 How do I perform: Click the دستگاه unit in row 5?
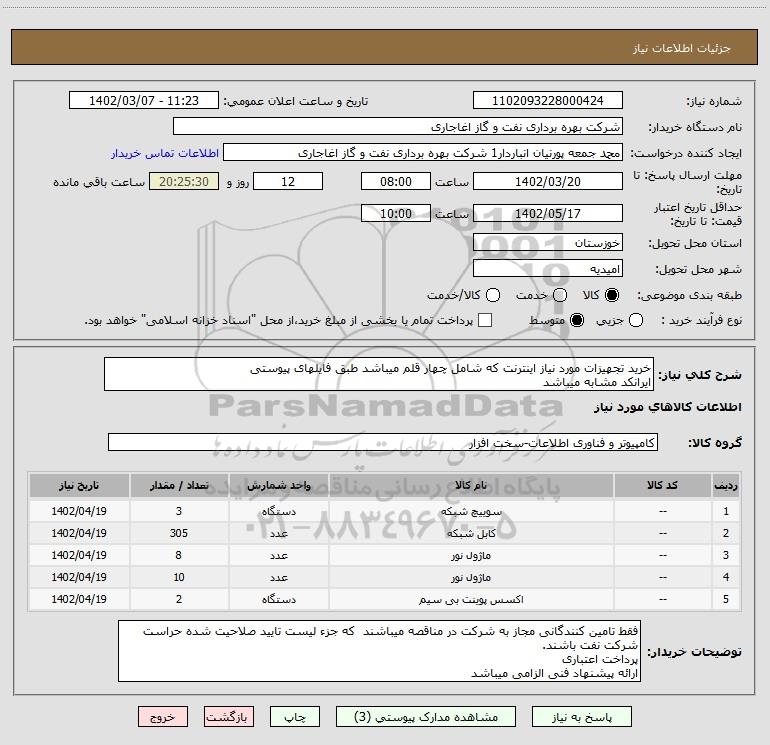click(x=278, y=599)
